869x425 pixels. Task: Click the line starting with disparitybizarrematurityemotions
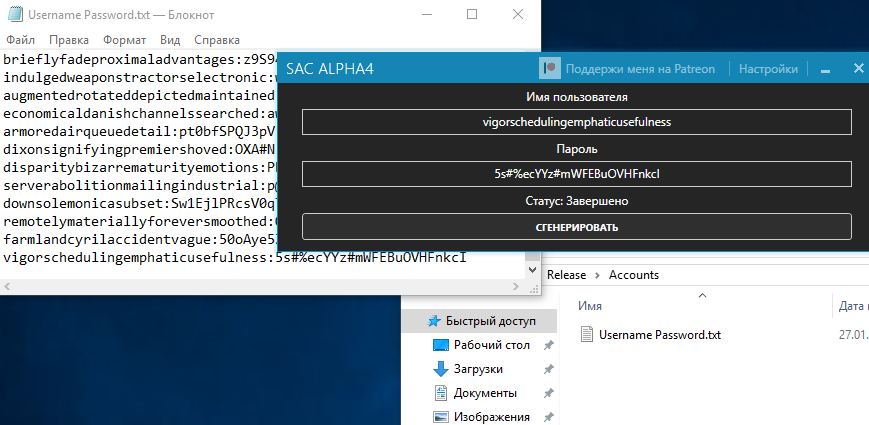(139, 167)
